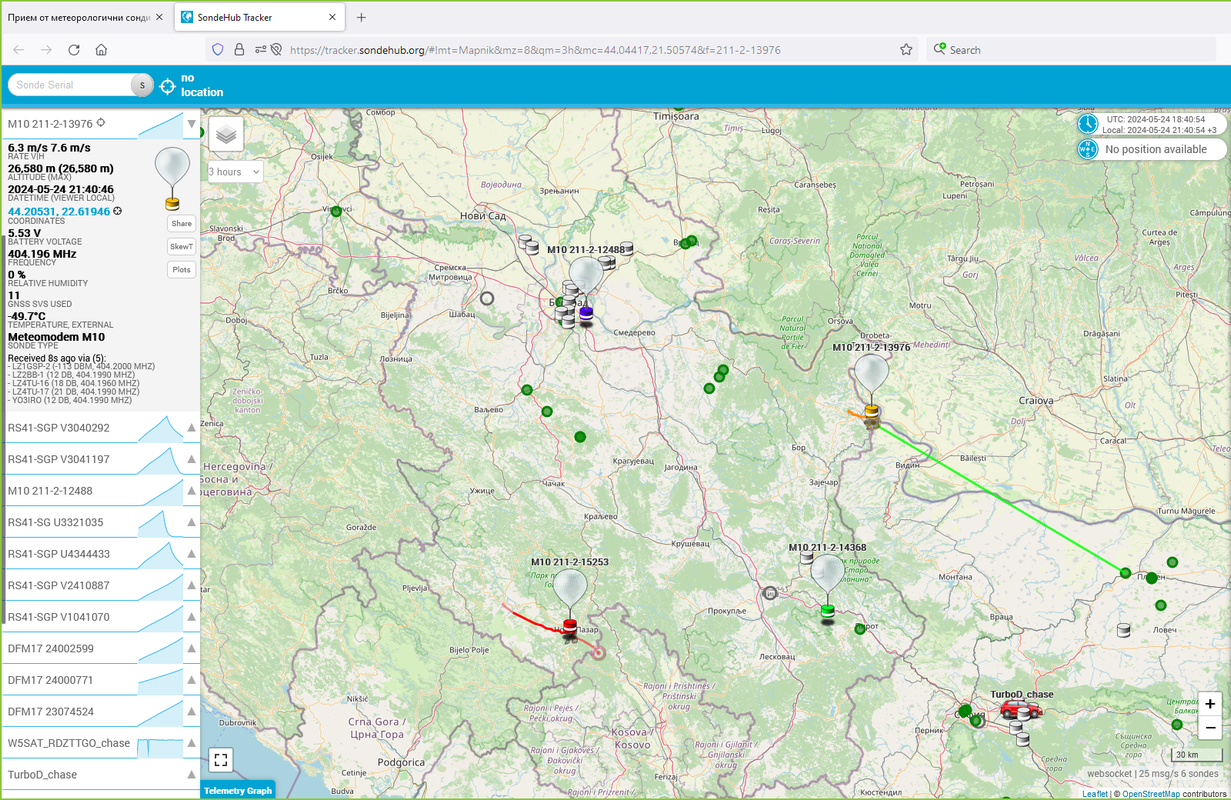Open the Telemetry Graph tab
The height and width of the screenshot is (800, 1231).
pyautogui.click(x=238, y=790)
